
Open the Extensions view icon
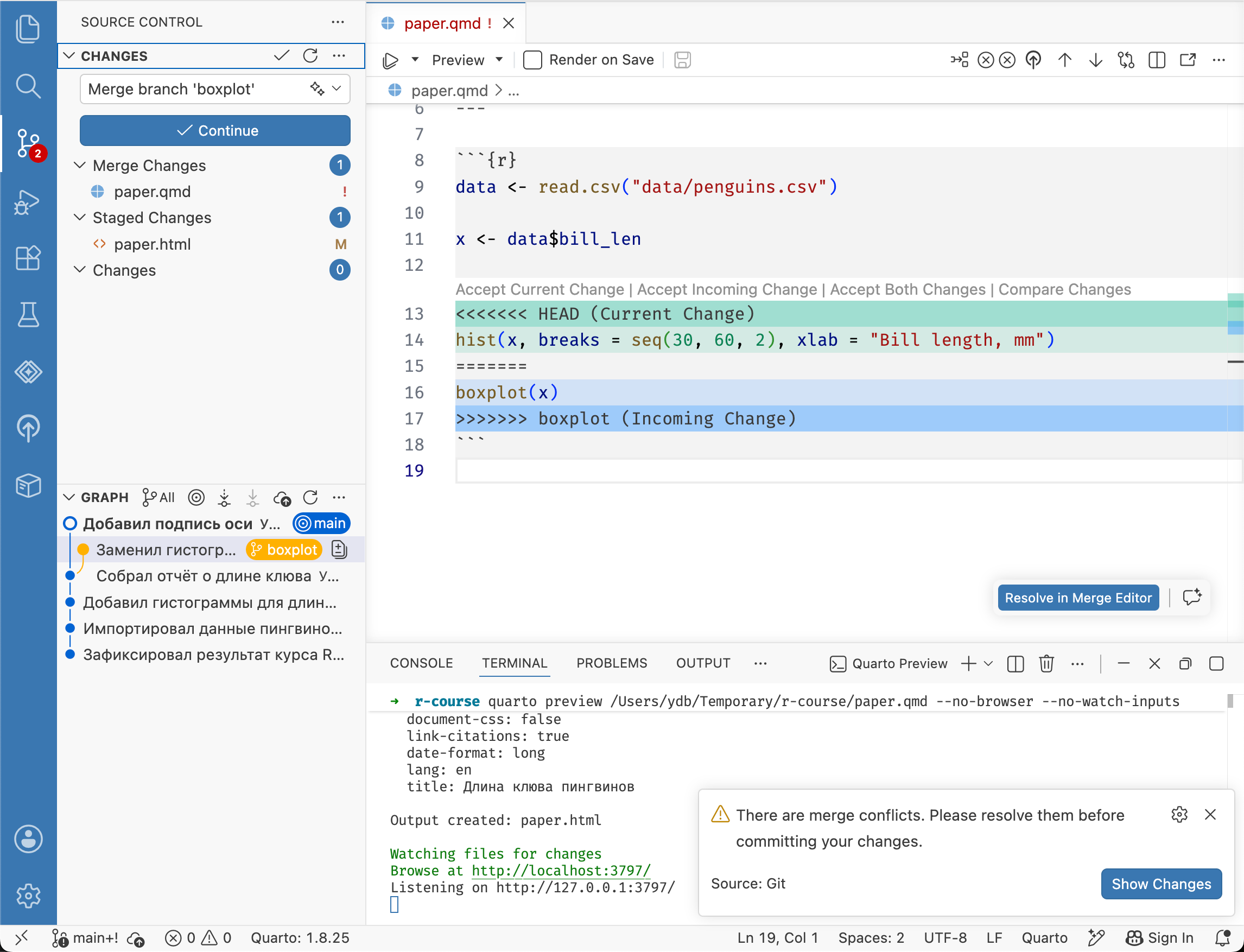click(x=28, y=258)
